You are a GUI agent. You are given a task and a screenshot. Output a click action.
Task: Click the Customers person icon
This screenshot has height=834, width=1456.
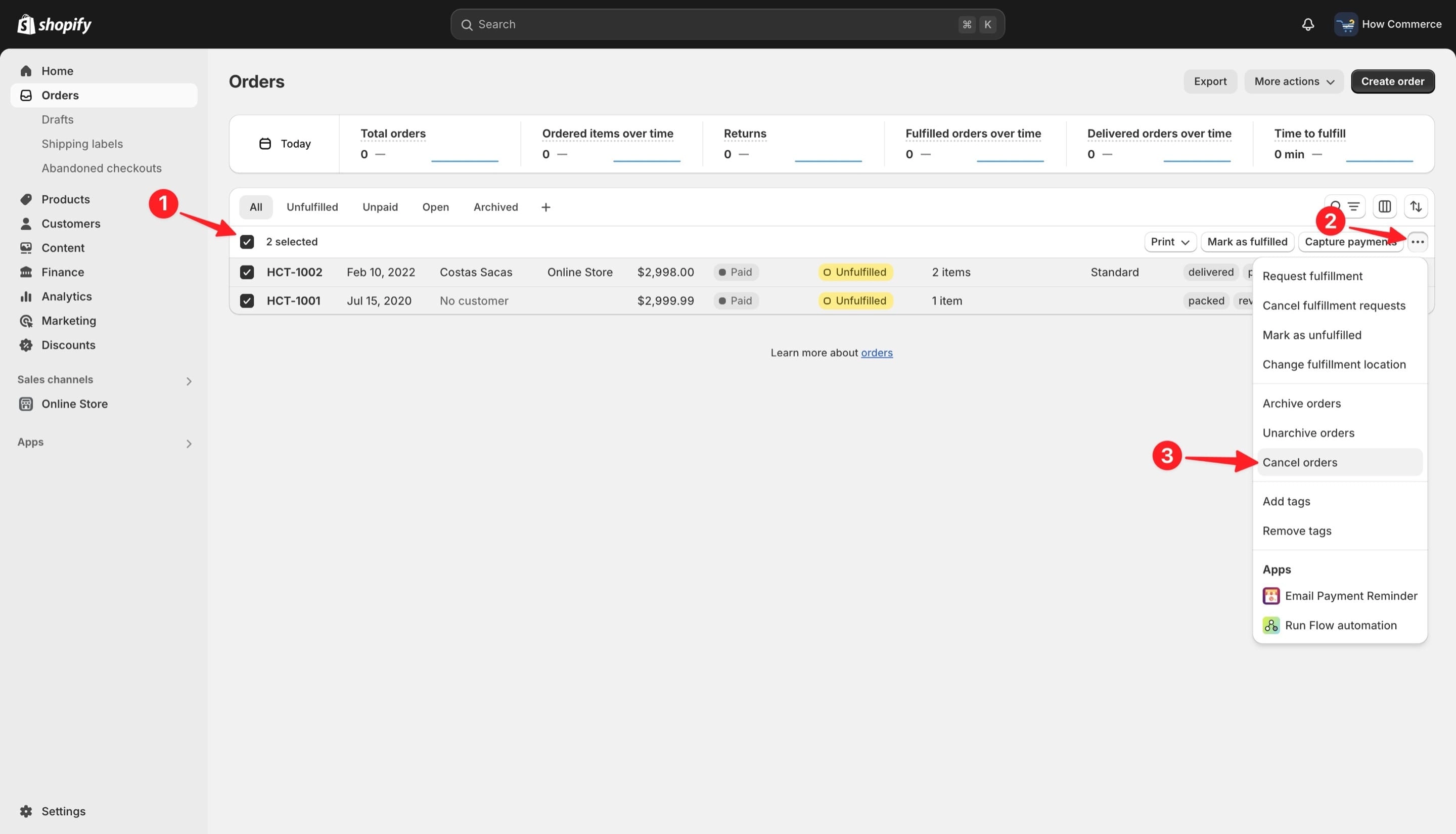(x=26, y=224)
